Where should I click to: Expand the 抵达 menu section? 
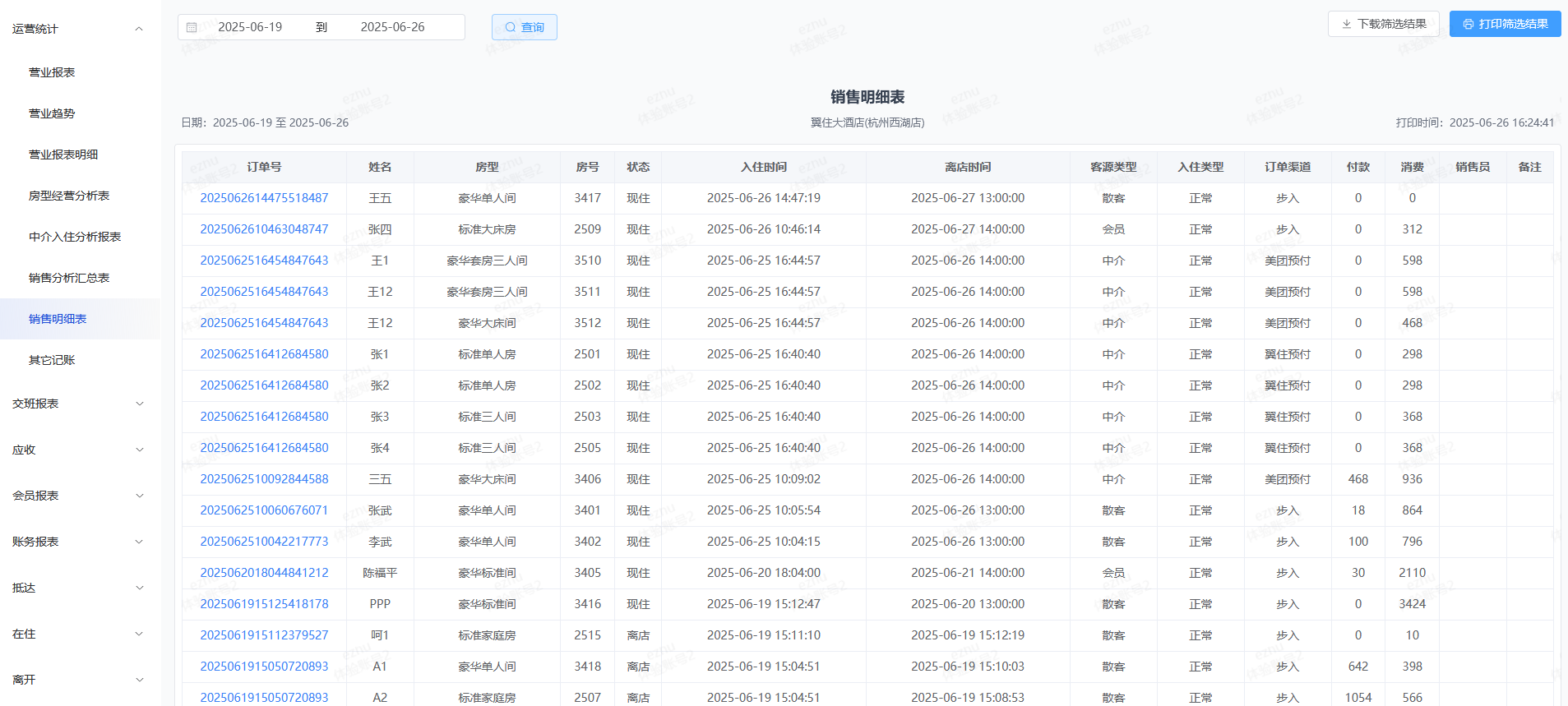pyautogui.click(x=80, y=588)
